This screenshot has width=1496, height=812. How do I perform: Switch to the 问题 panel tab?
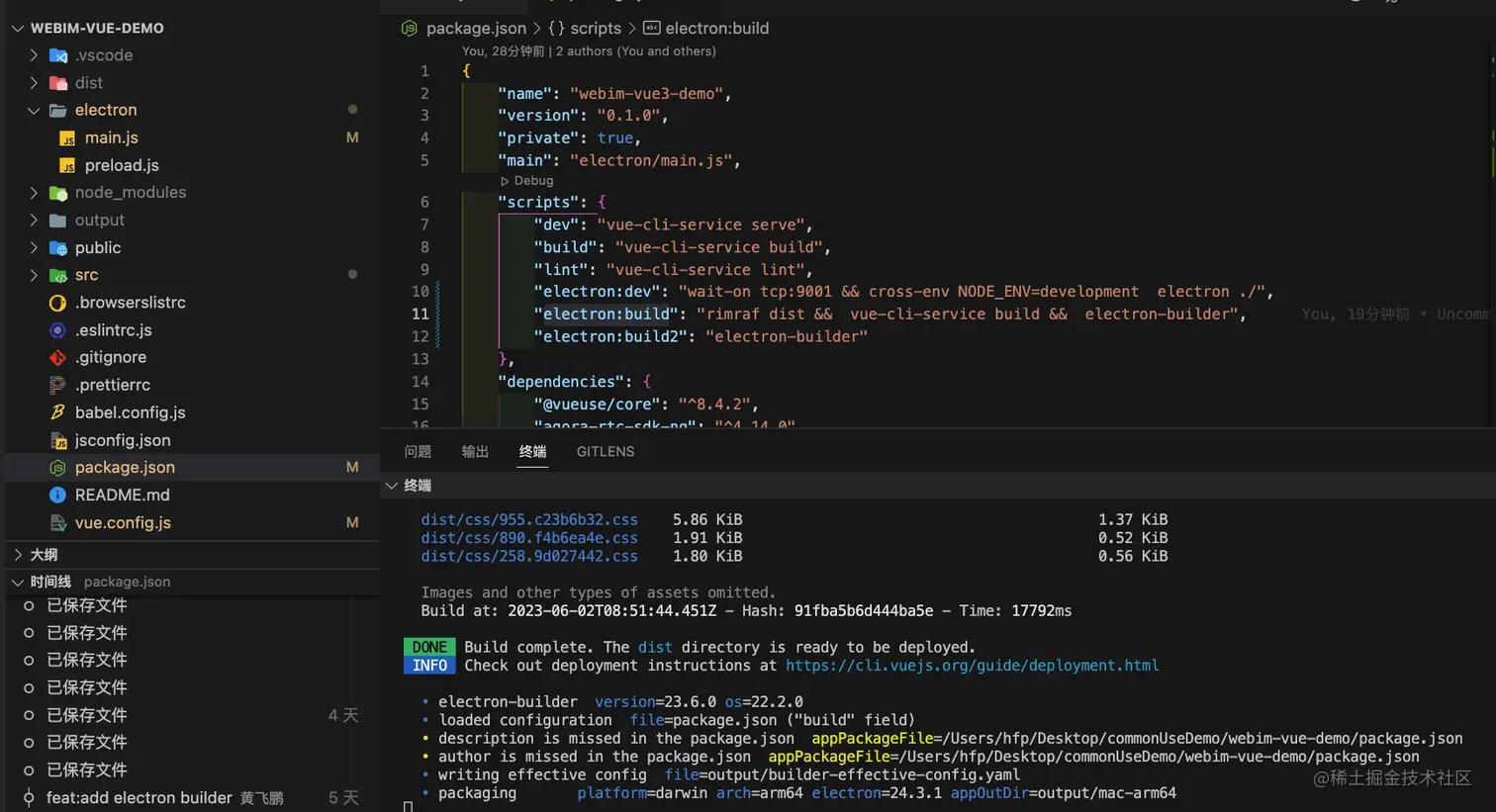coord(418,452)
